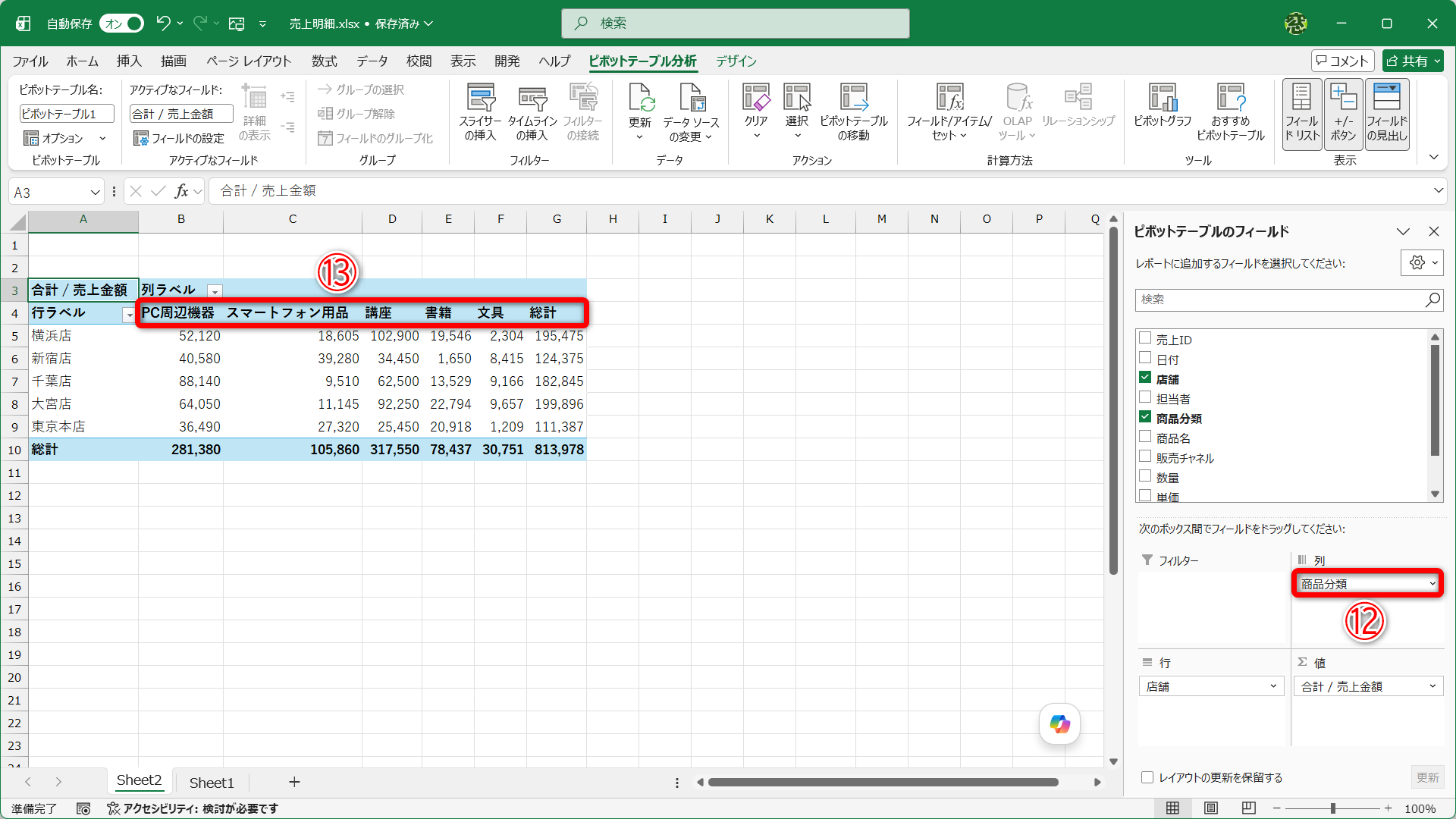Click accessibility status アクセシビリティ: 検討が必要です
This screenshot has width=1456, height=819.
193,809
